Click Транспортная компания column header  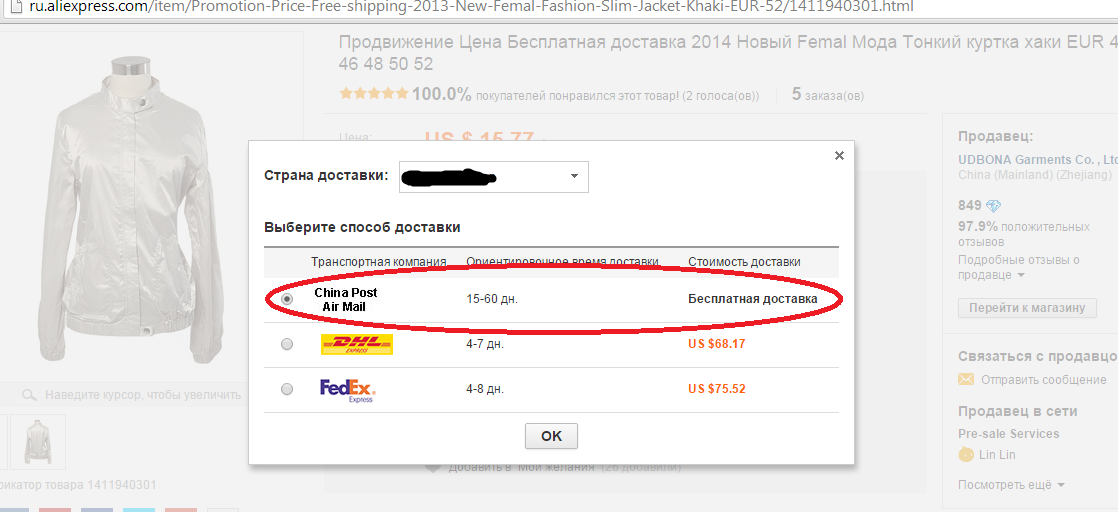click(x=379, y=262)
